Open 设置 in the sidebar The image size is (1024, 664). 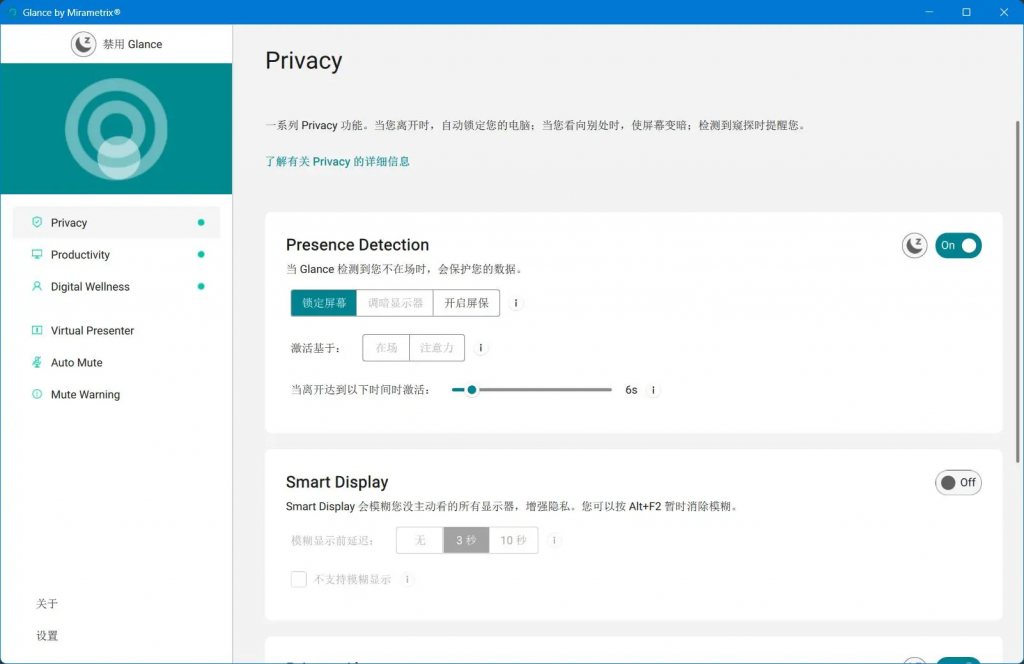pos(47,636)
